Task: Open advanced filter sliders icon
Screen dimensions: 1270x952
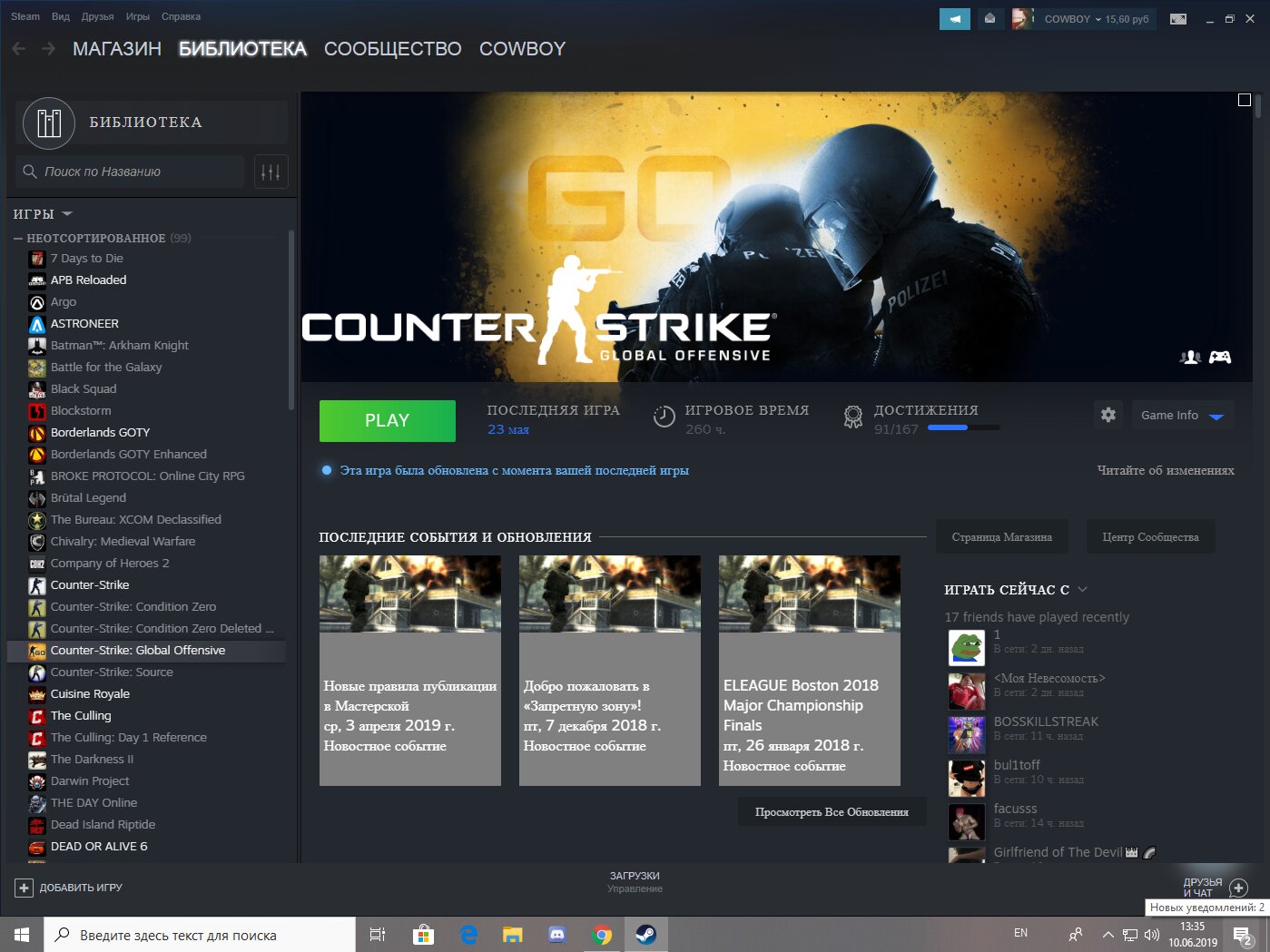Action: coord(271,172)
